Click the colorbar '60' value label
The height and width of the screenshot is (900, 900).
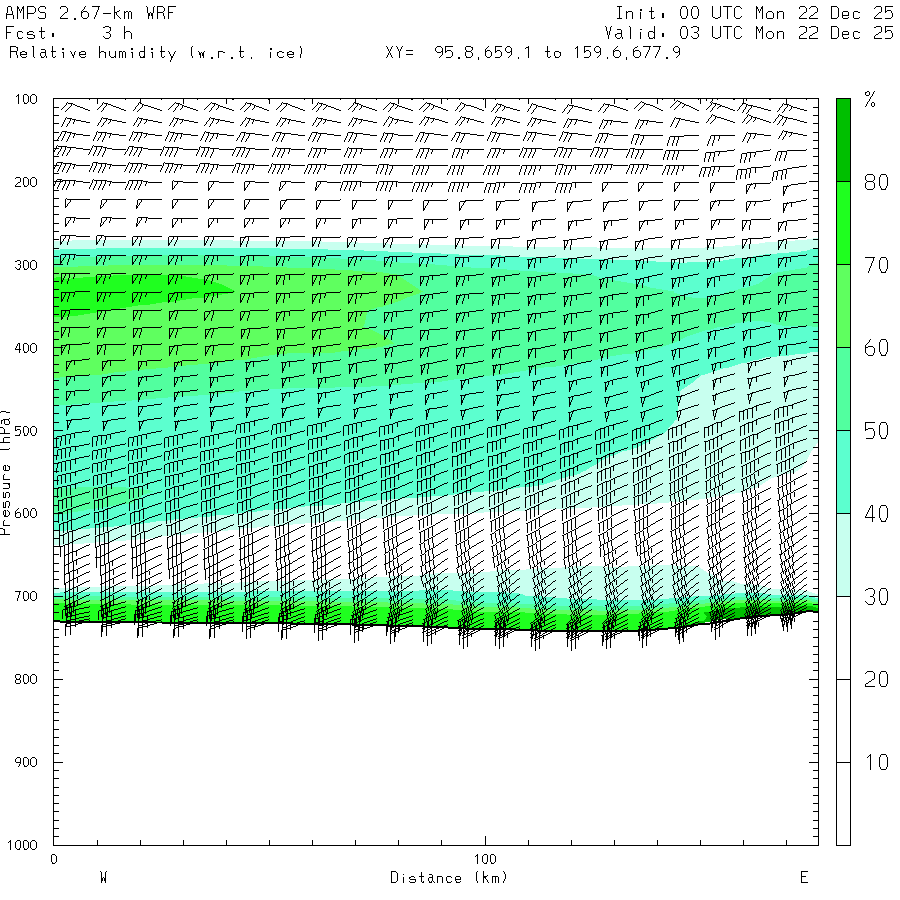coord(876,348)
